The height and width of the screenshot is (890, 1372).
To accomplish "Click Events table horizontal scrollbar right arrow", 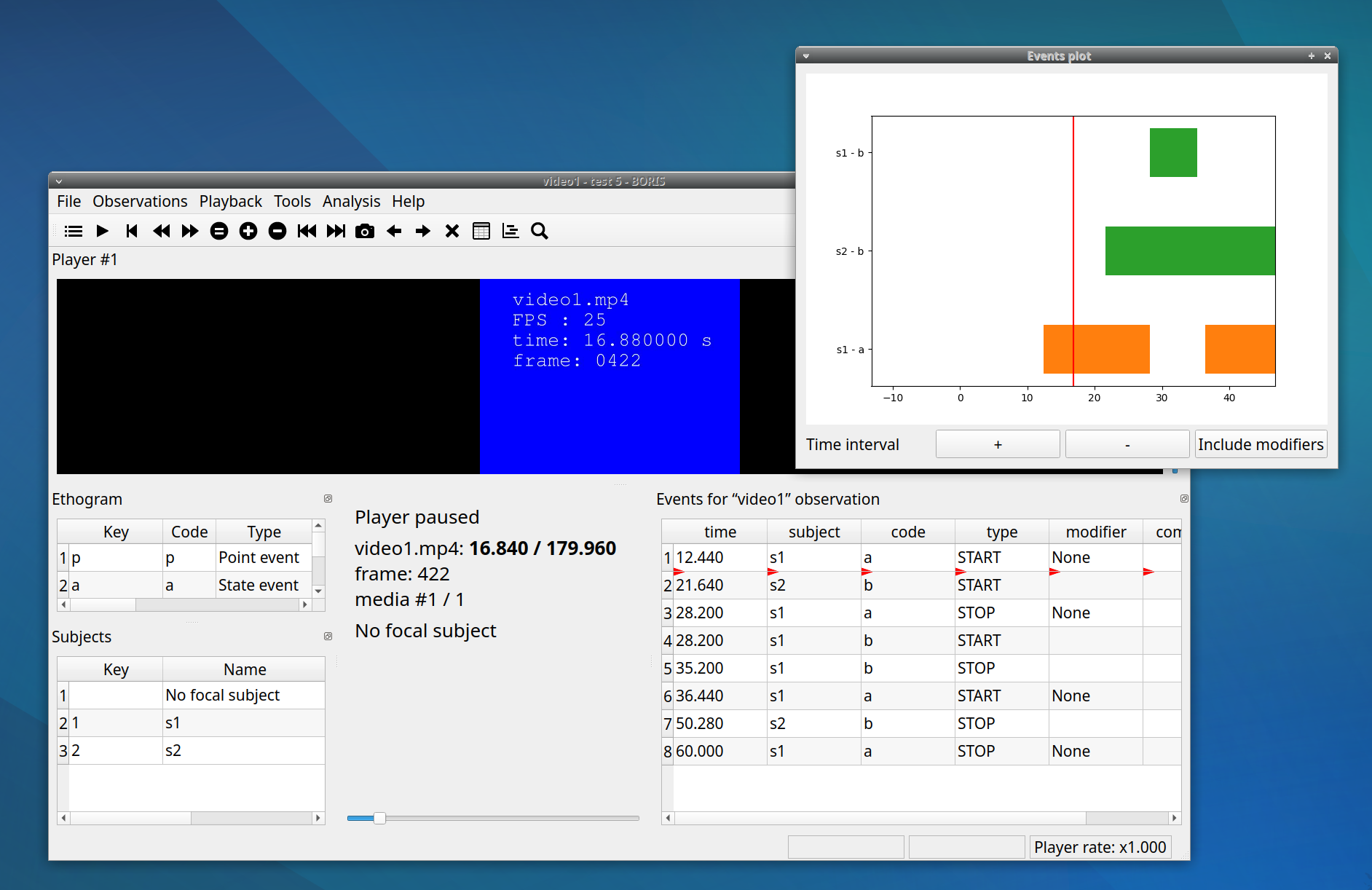I will click(1174, 818).
